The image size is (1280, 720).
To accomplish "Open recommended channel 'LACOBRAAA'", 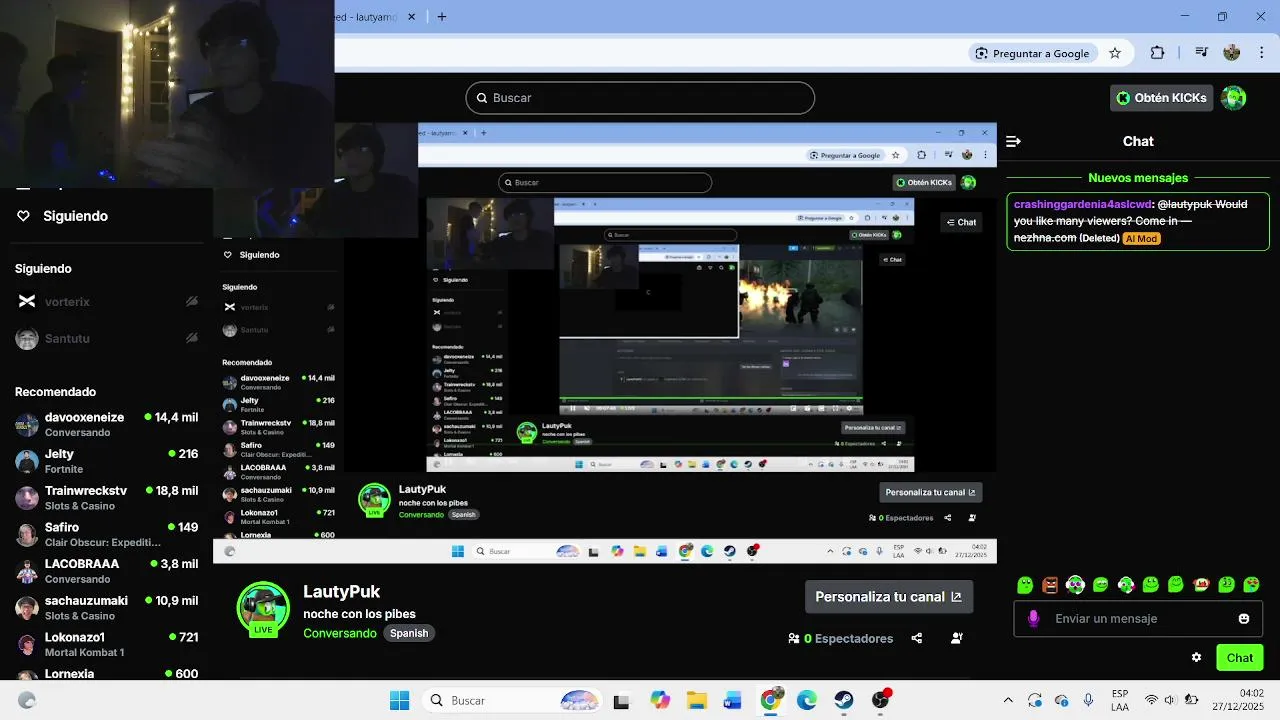I will coord(106,571).
